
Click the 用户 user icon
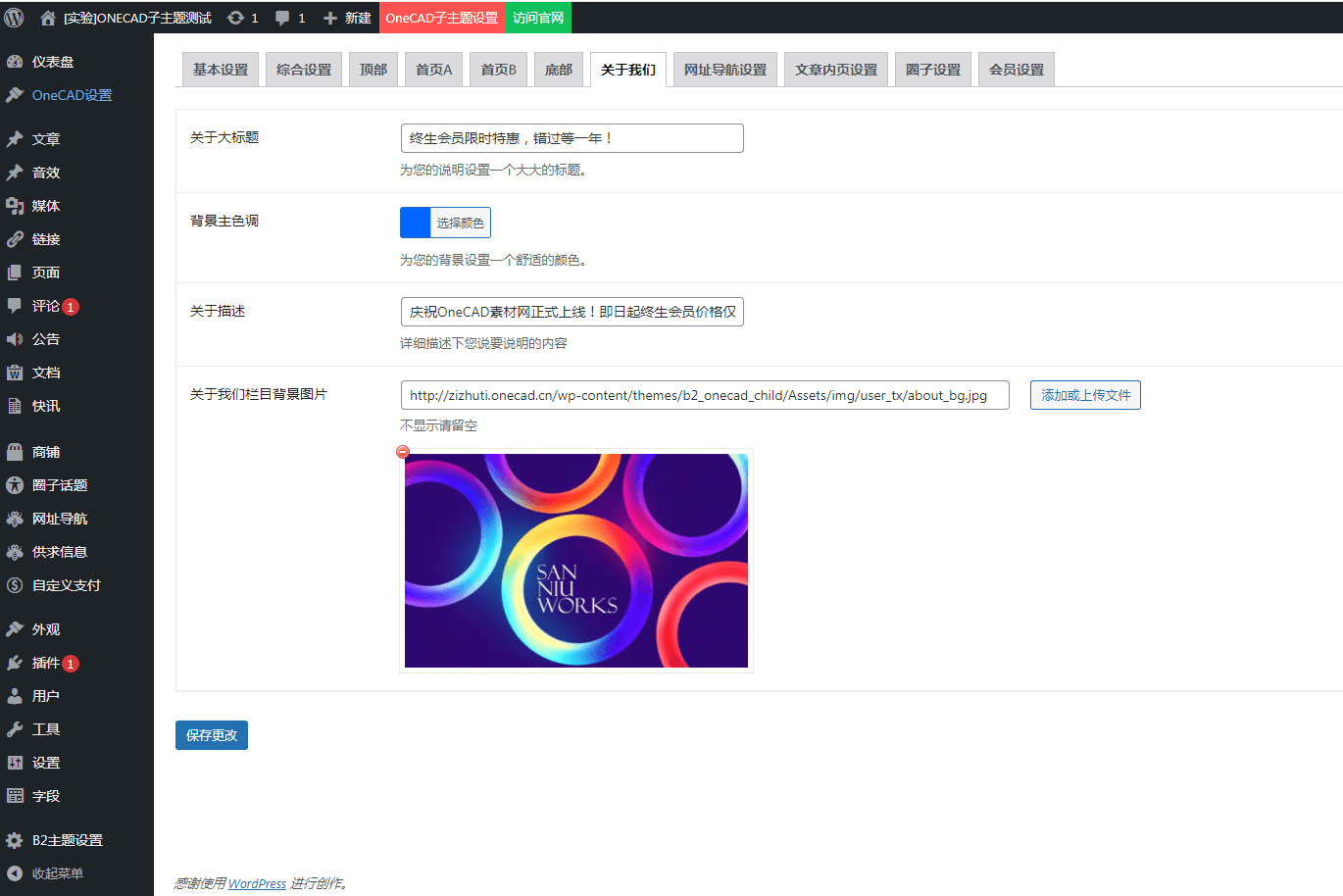click(x=15, y=696)
